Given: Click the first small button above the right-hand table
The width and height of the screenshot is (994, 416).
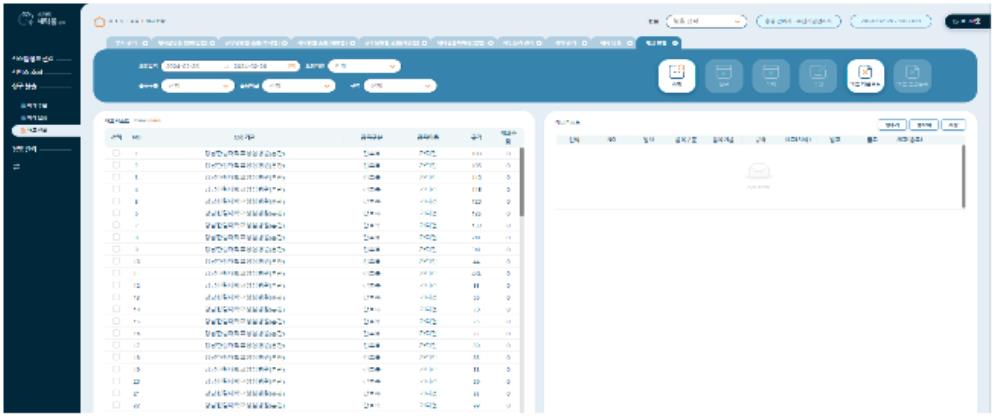Looking at the screenshot, I should 893,125.
